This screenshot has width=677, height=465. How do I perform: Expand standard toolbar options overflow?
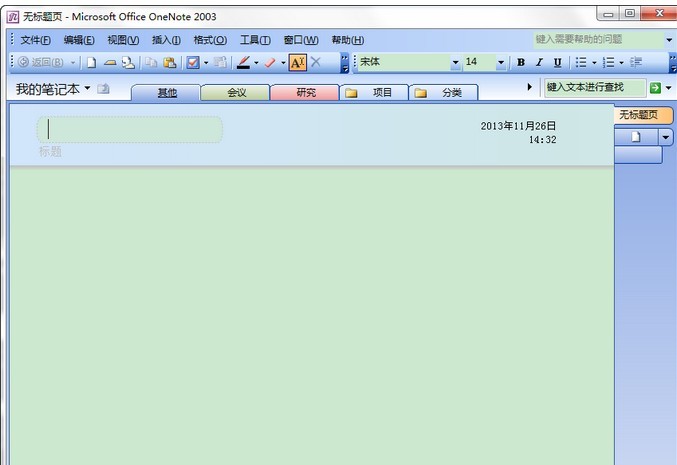[x=345, y=63]
